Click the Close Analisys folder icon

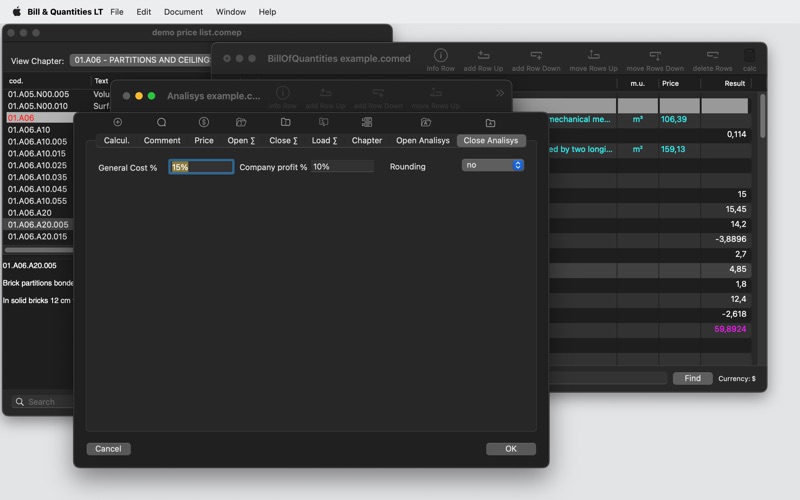[x=490, y=122]
